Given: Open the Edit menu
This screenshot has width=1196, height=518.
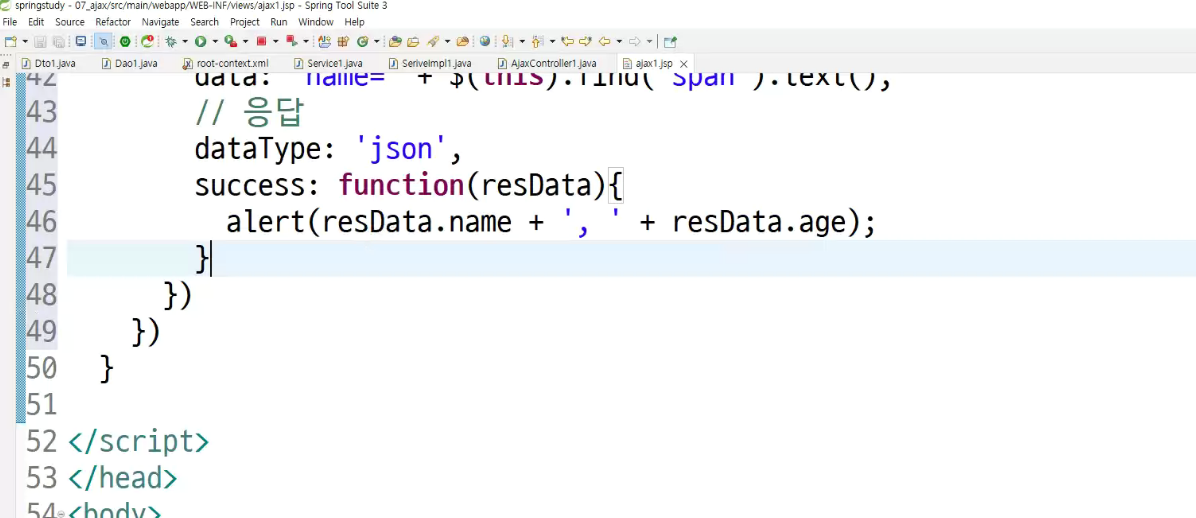Looking at the screenshot, I should pyautogui.click(x=36, y=22).
